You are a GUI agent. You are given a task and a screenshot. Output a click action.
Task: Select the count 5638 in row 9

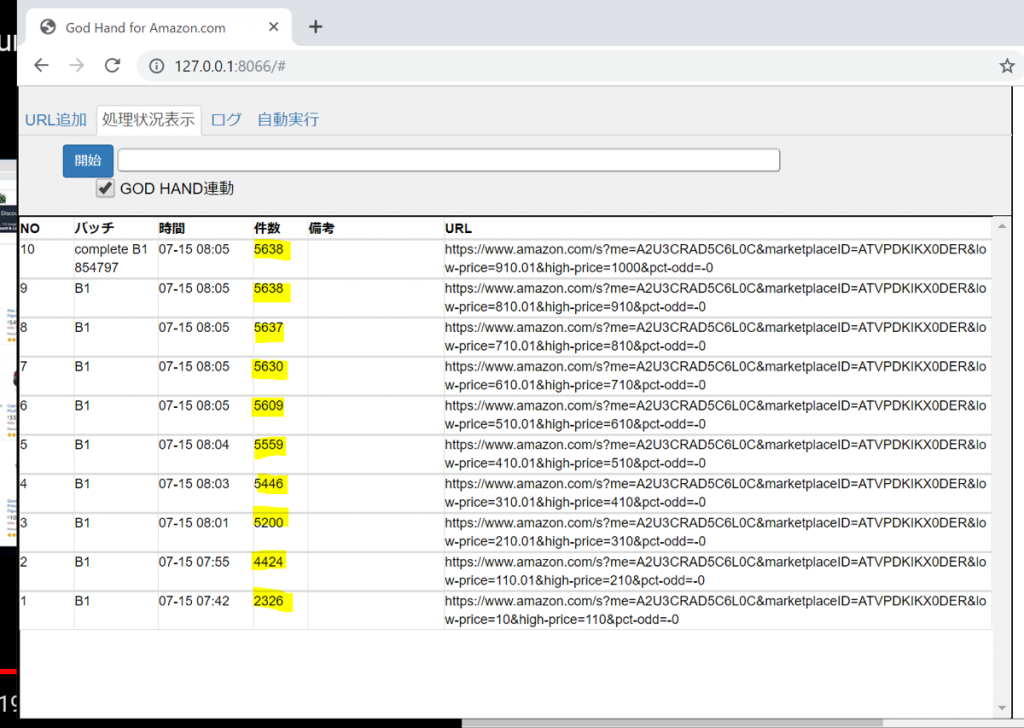click(x=268, y=289)
